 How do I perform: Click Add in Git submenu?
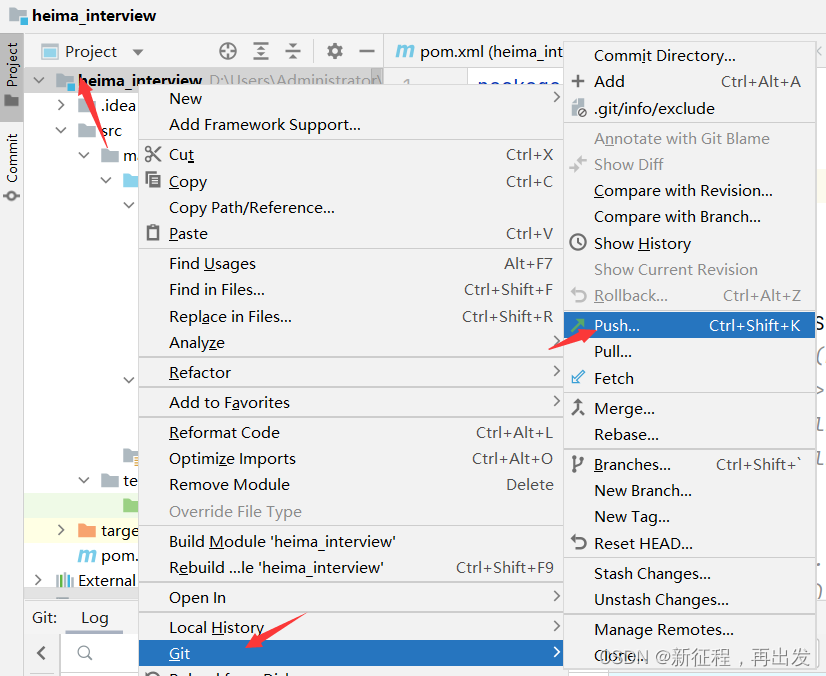690,82
